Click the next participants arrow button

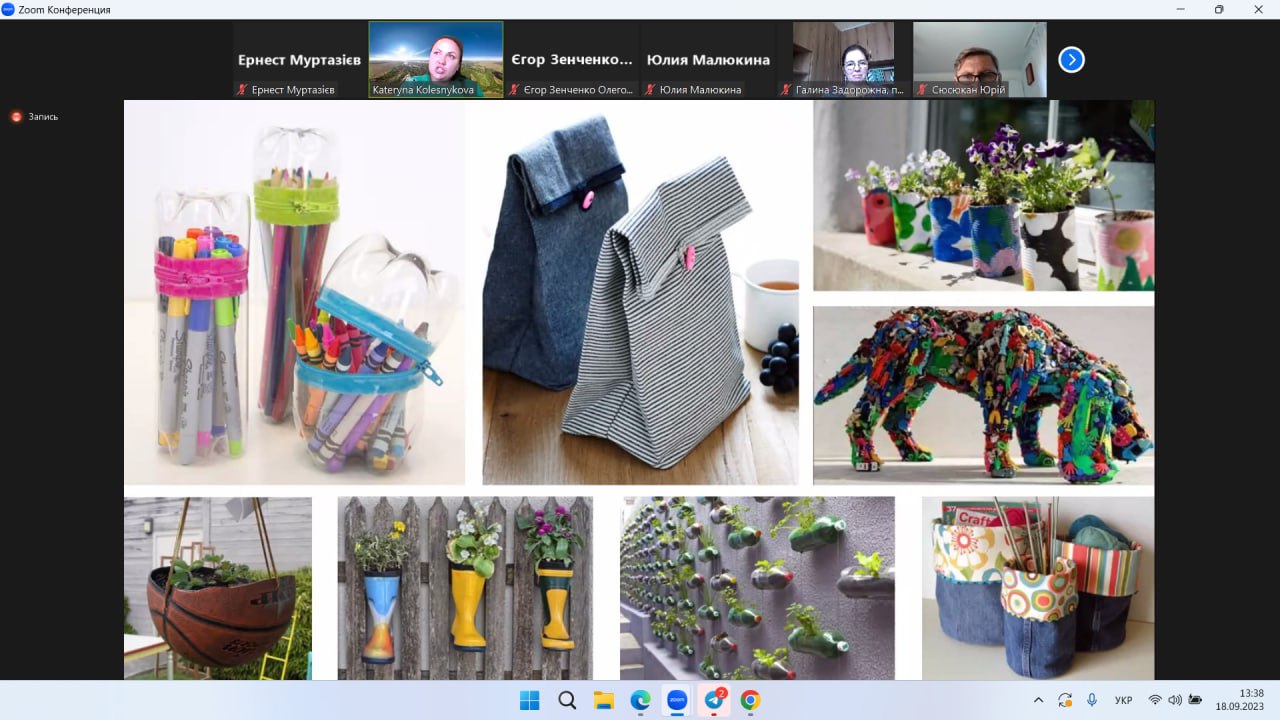[x=1071, y=60]
